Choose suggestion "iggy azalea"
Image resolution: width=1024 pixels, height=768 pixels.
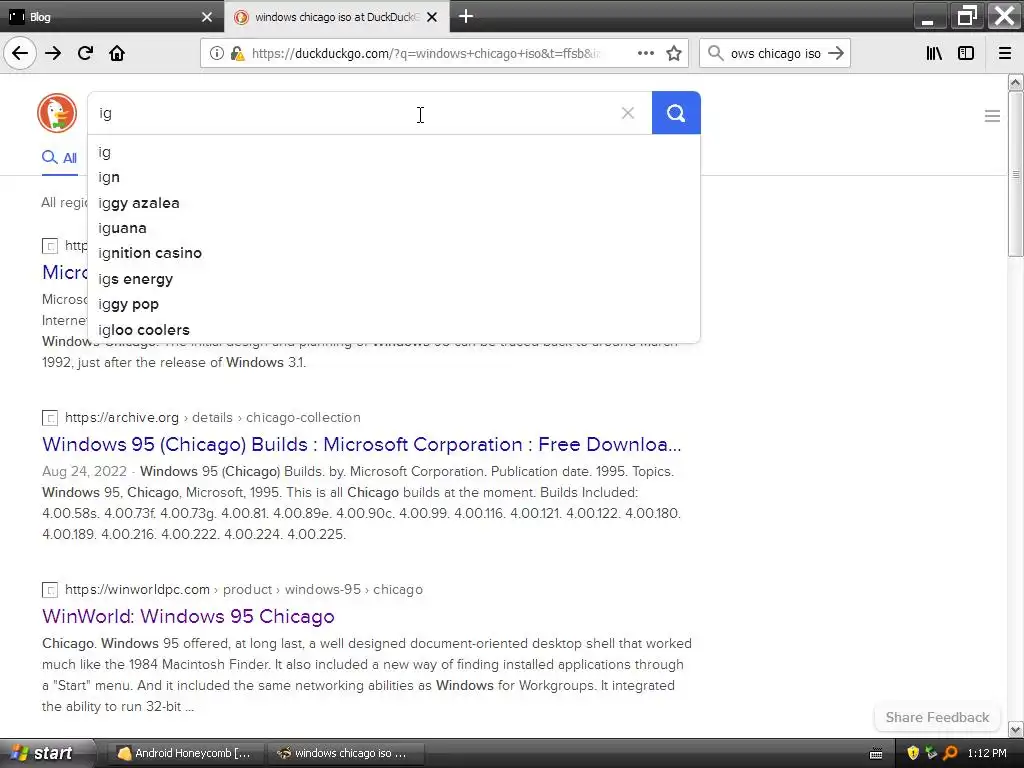pyautogui.click(x=394, y=202)
